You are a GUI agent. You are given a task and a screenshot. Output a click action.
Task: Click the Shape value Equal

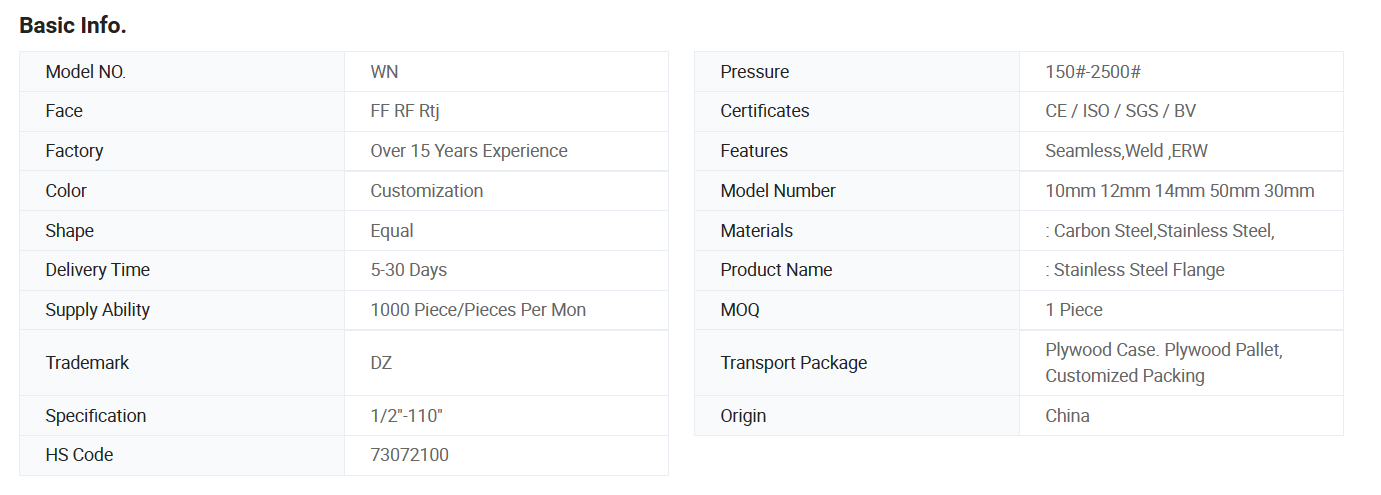pyautogui.click(x=392, y=231)
